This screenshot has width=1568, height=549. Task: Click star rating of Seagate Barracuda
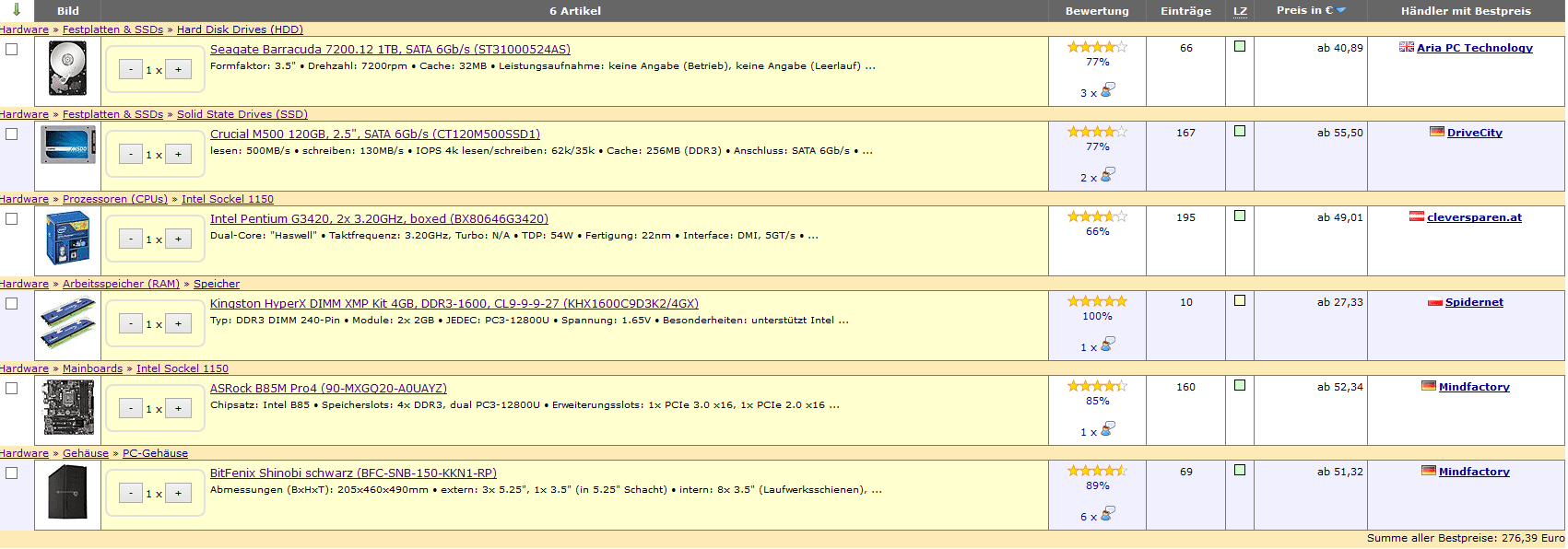(x=1097, y=47)
